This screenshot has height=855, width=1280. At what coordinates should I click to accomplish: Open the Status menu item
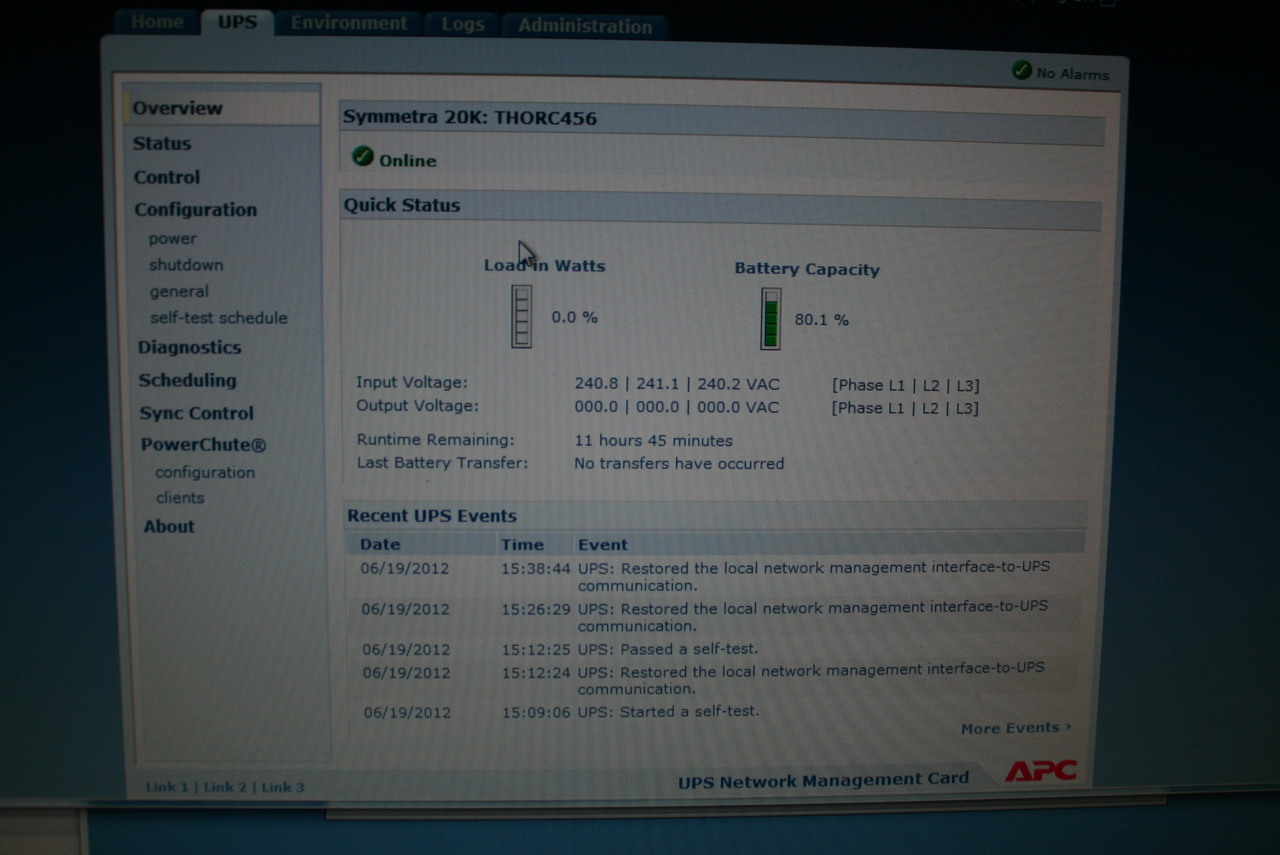(x=162, y=143)
